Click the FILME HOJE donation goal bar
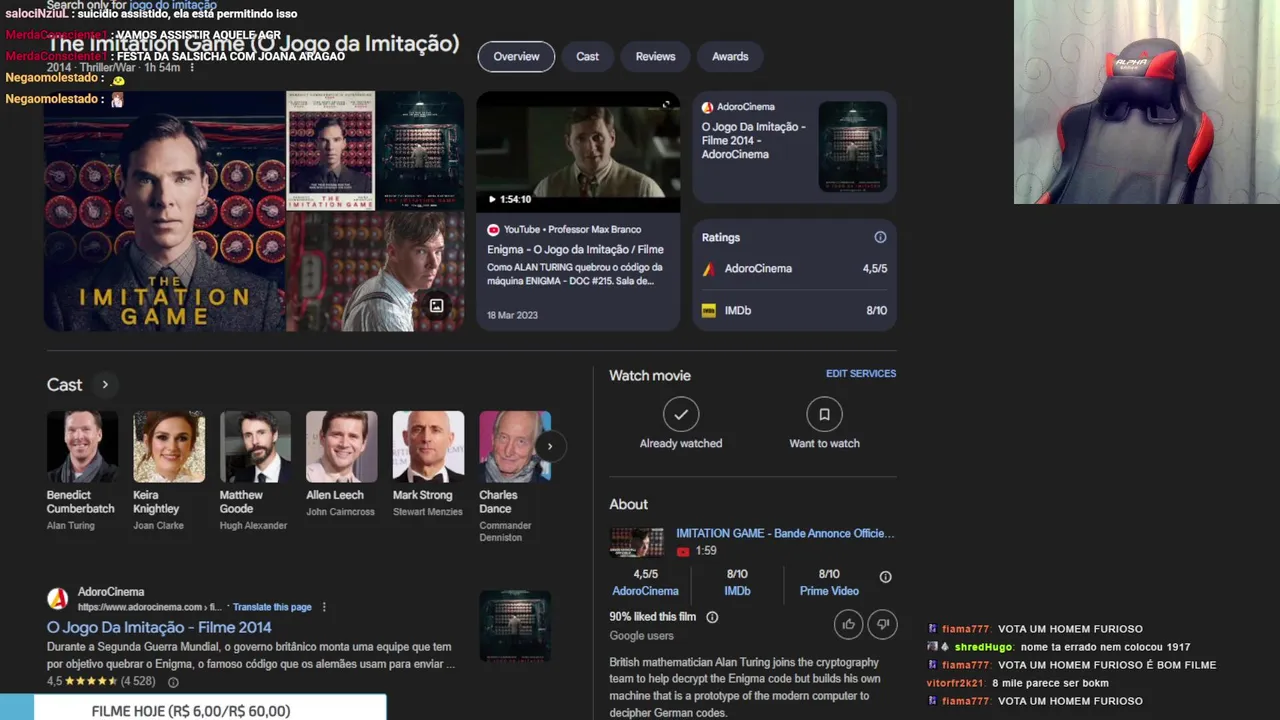Screen dimensions: 1280x720 pyautogui.click(x=192, y=708)
